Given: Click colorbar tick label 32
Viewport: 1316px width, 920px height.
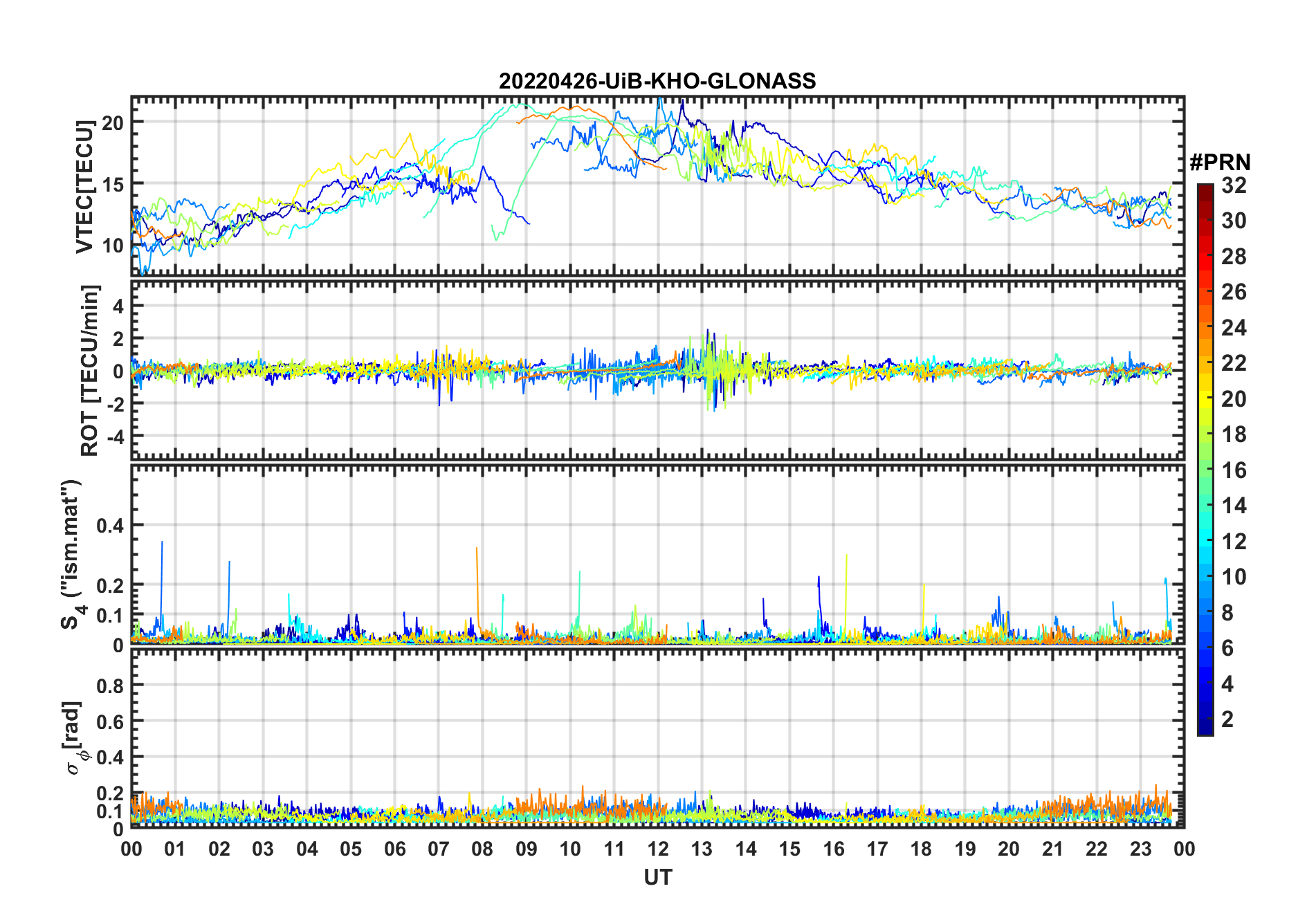Looking at the screenshot, I should (1234, 185).
